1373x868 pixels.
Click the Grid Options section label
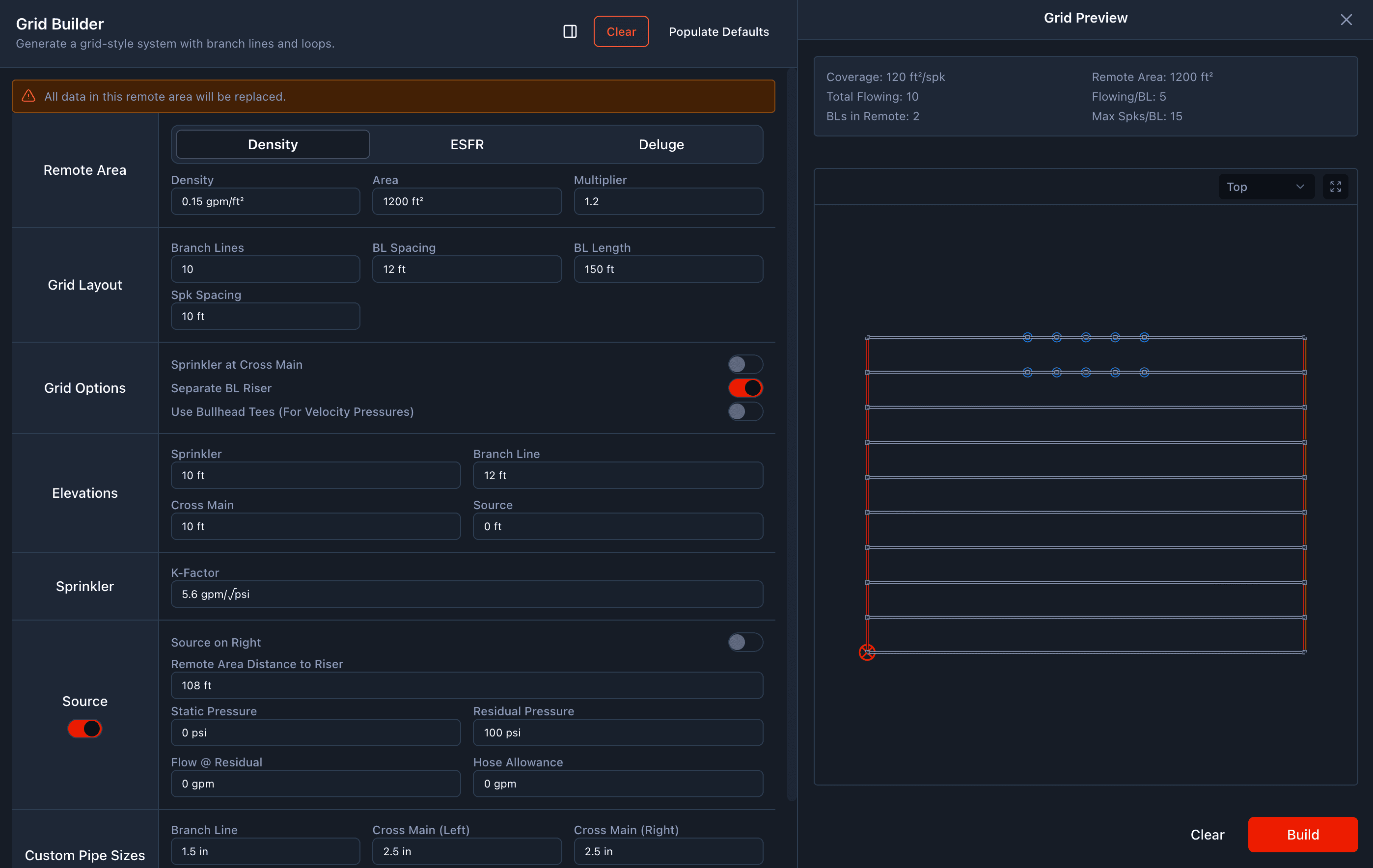click(85, 388)
